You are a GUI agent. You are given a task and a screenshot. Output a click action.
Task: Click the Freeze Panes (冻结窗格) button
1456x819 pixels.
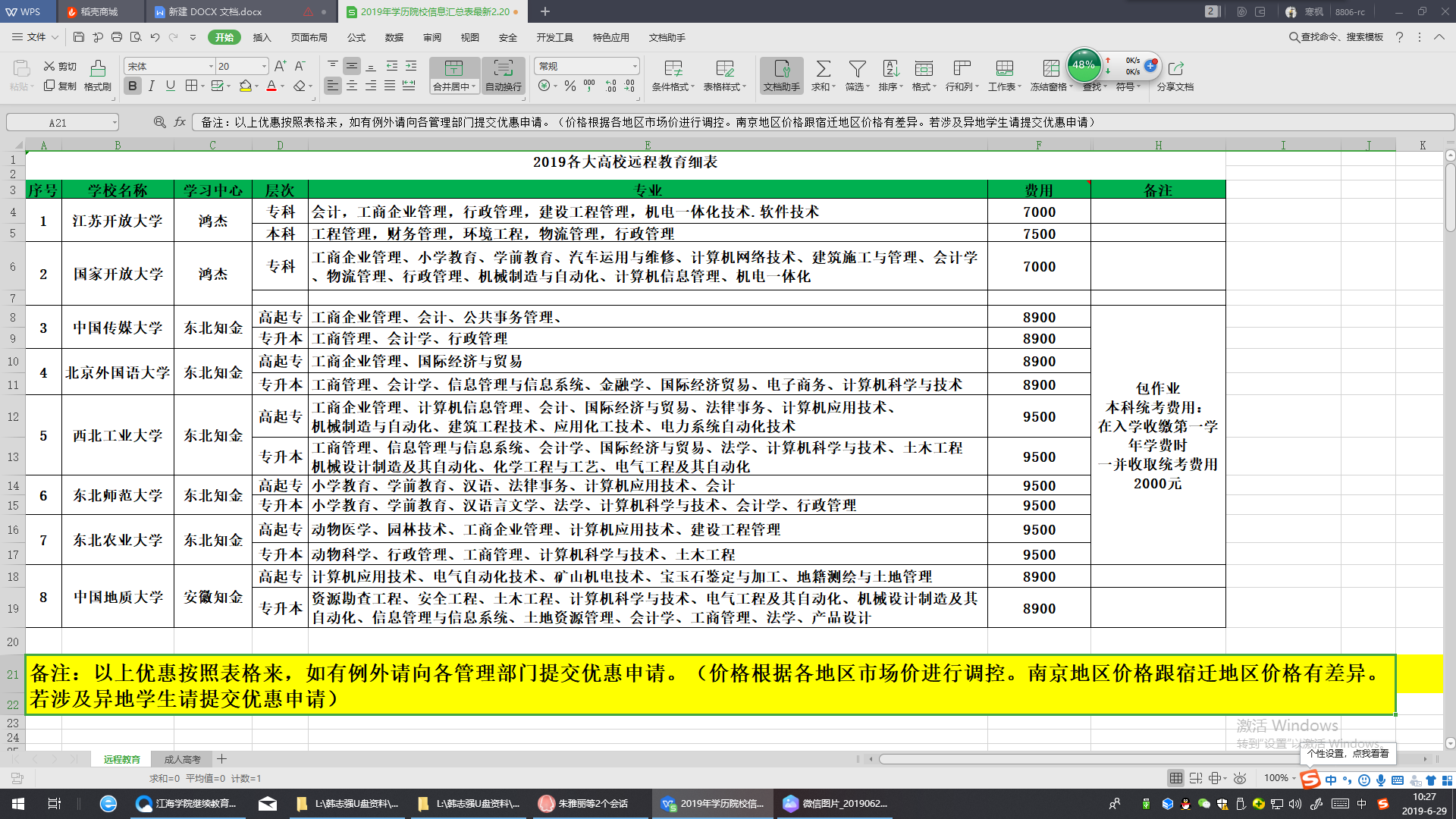click(1051, 75)
